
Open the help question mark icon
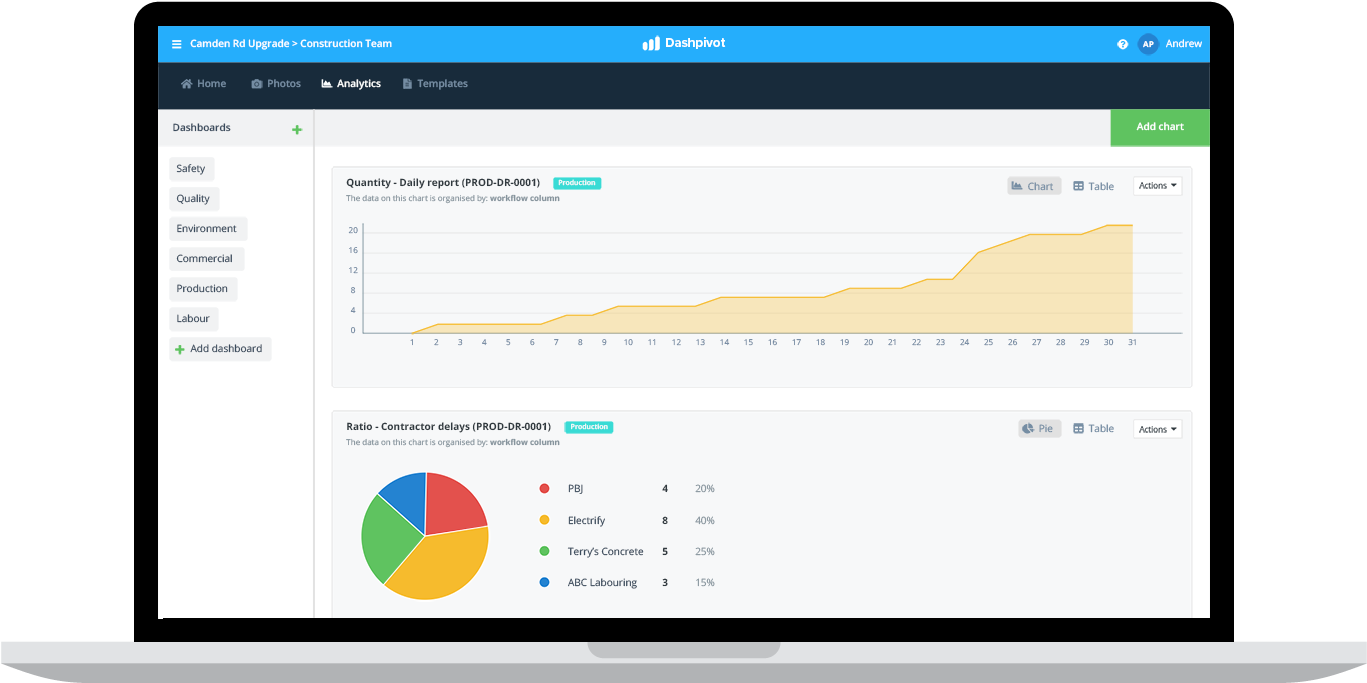coord(1122,44)
